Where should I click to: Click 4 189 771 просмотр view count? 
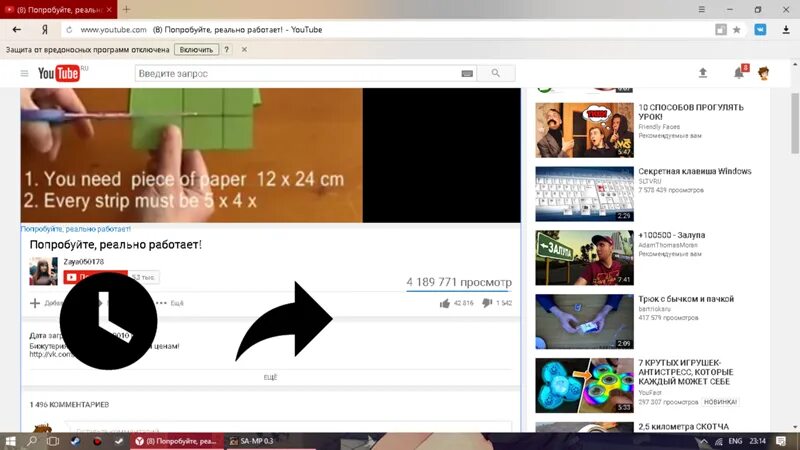point(459,282)
